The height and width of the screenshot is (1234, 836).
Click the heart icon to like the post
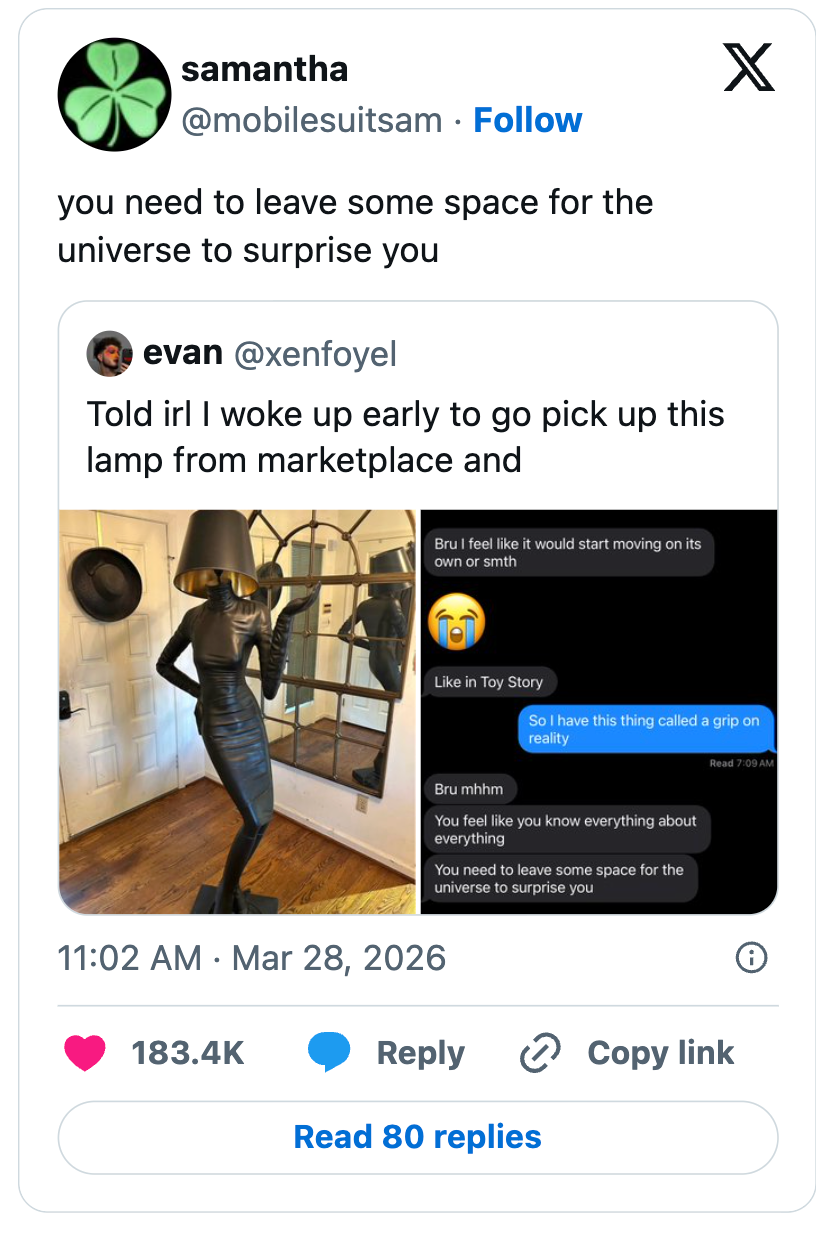pos(85,1052)
